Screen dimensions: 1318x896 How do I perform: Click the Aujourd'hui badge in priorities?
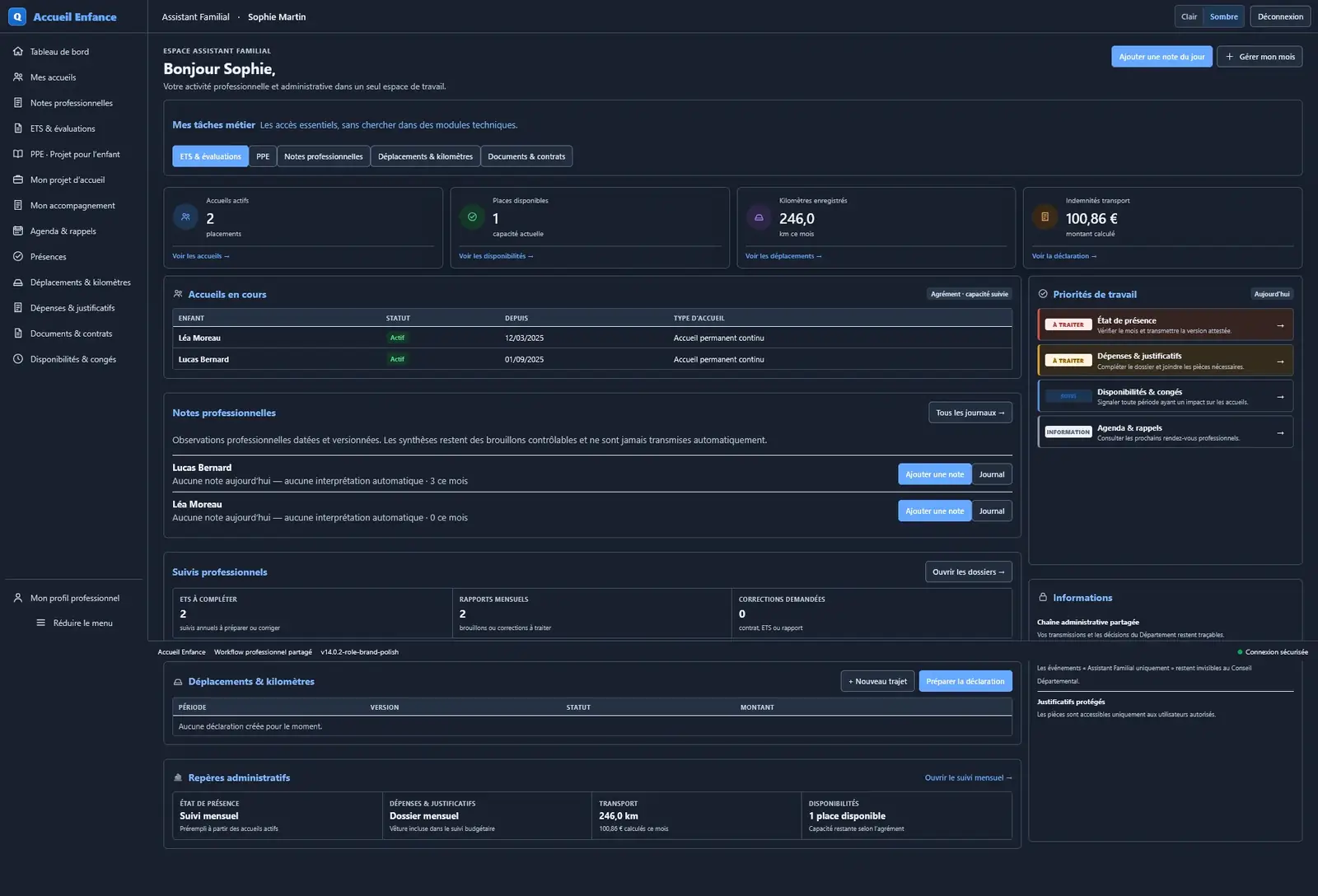1272,294
